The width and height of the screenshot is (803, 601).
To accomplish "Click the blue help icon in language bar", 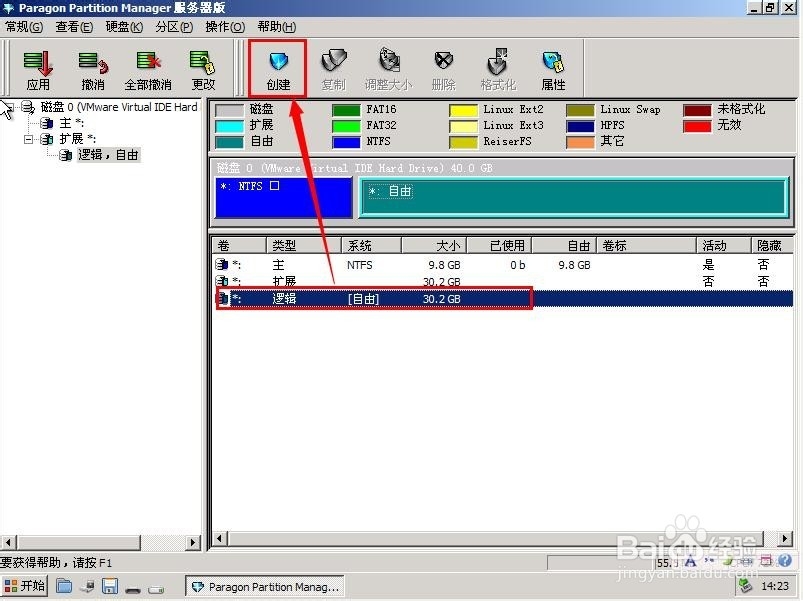I will [x=785, y=561].
